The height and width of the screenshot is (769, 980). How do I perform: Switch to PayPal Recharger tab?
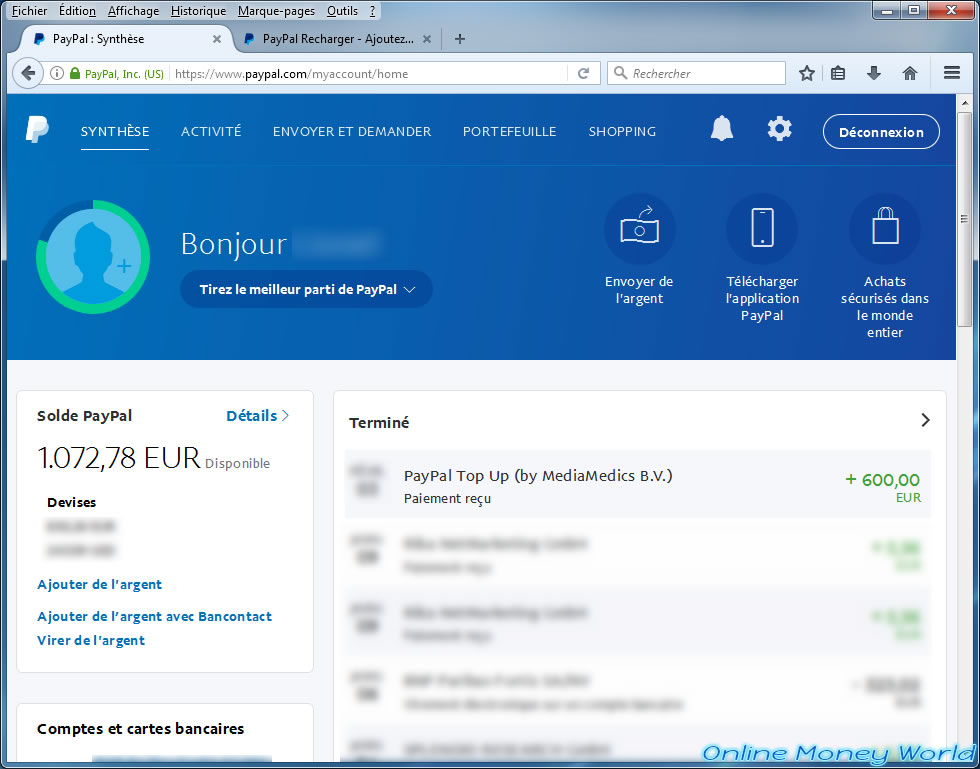point(338,39)
